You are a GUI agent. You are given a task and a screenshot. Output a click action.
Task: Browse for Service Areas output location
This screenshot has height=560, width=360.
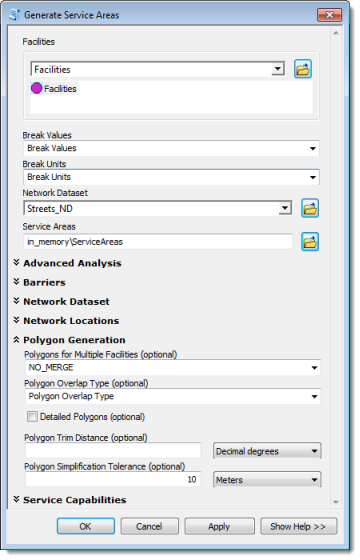pos(310,242)
